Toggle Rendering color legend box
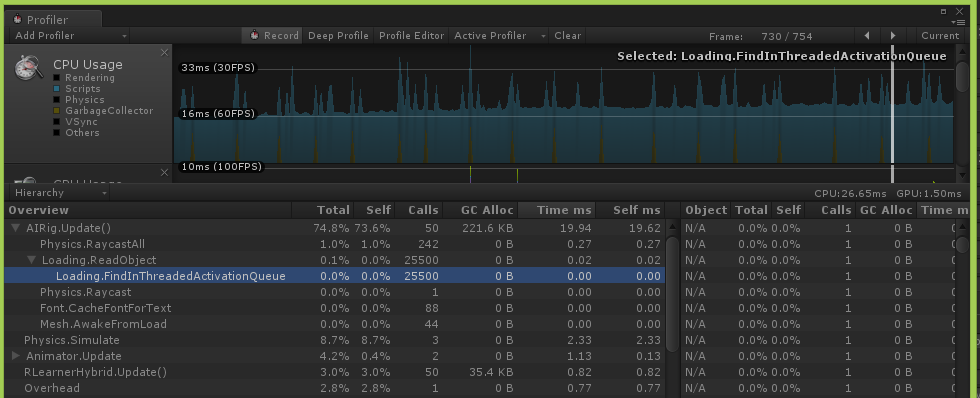 [x=56, y=78]
